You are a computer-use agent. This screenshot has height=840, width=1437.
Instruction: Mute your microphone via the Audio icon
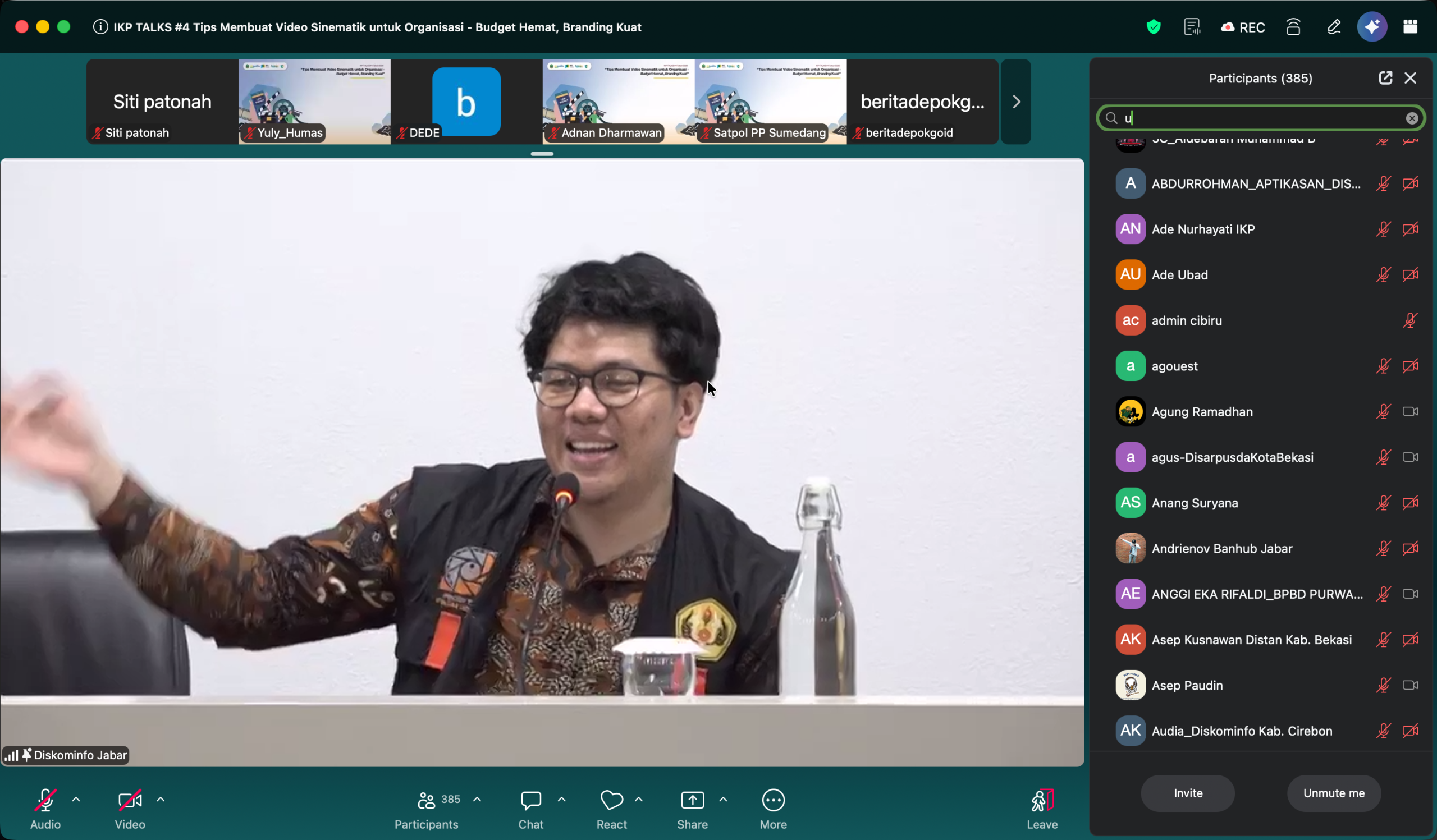(45, 800)
